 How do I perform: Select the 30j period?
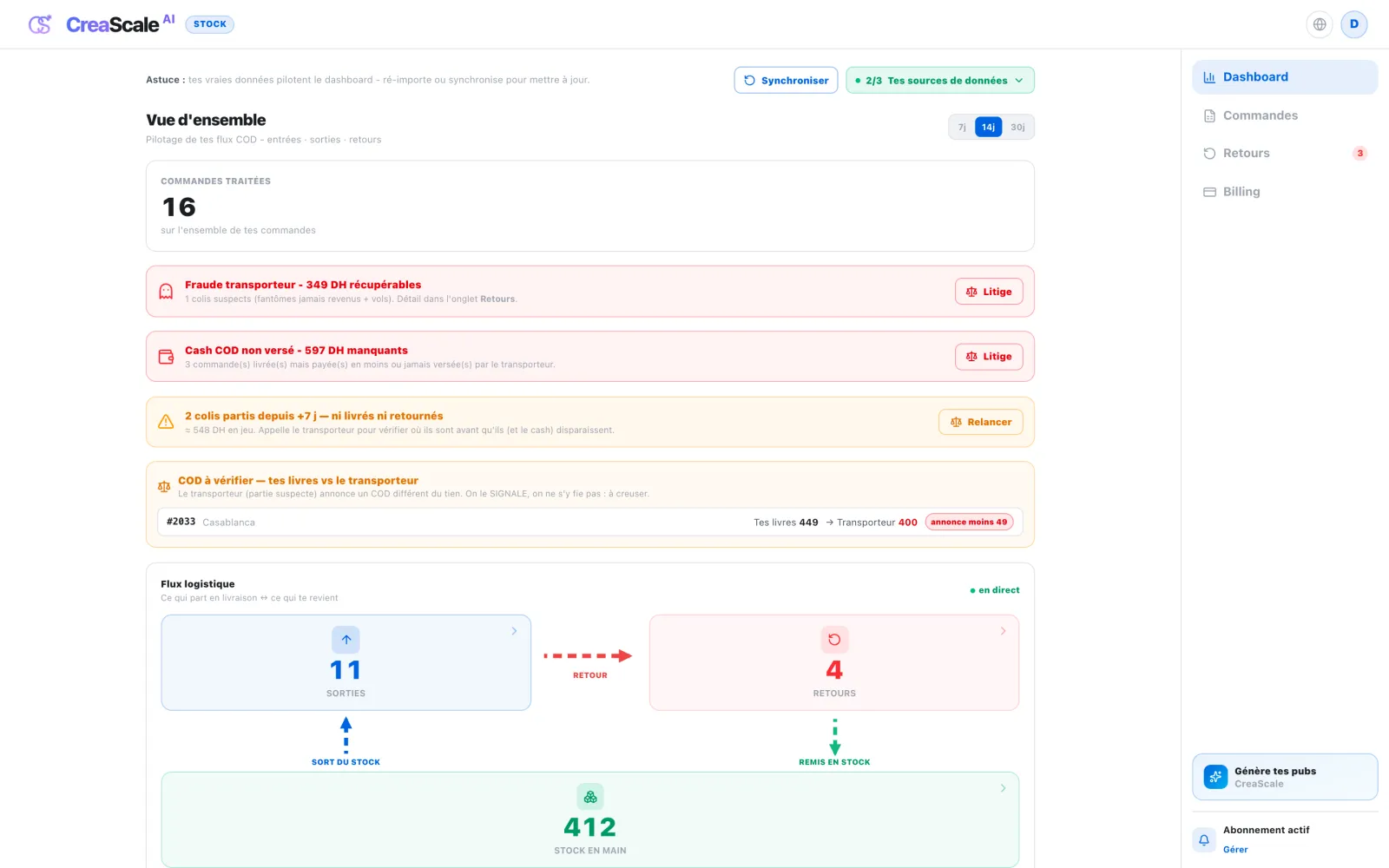tap(1017, 128)
